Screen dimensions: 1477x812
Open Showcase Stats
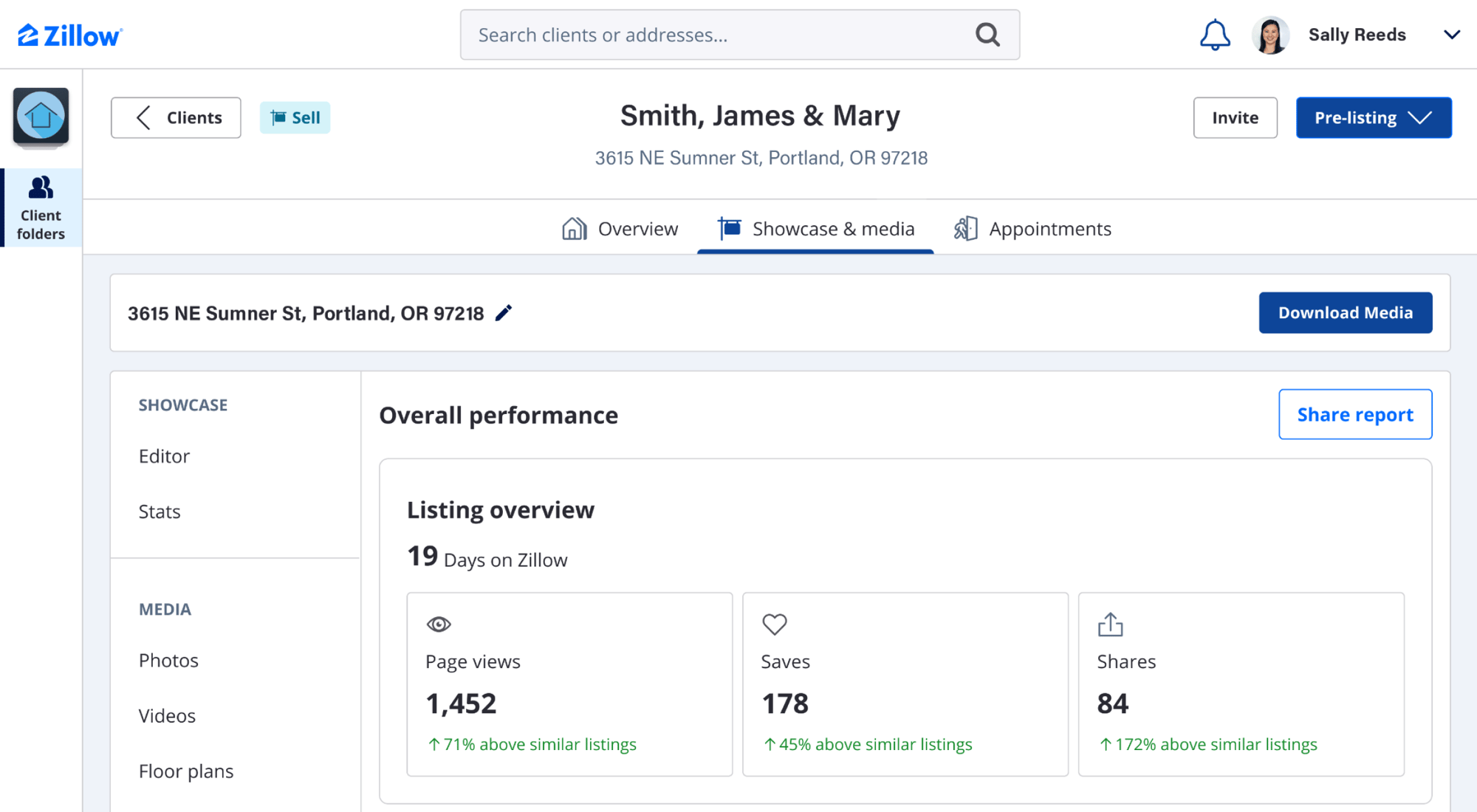(160, 512)
